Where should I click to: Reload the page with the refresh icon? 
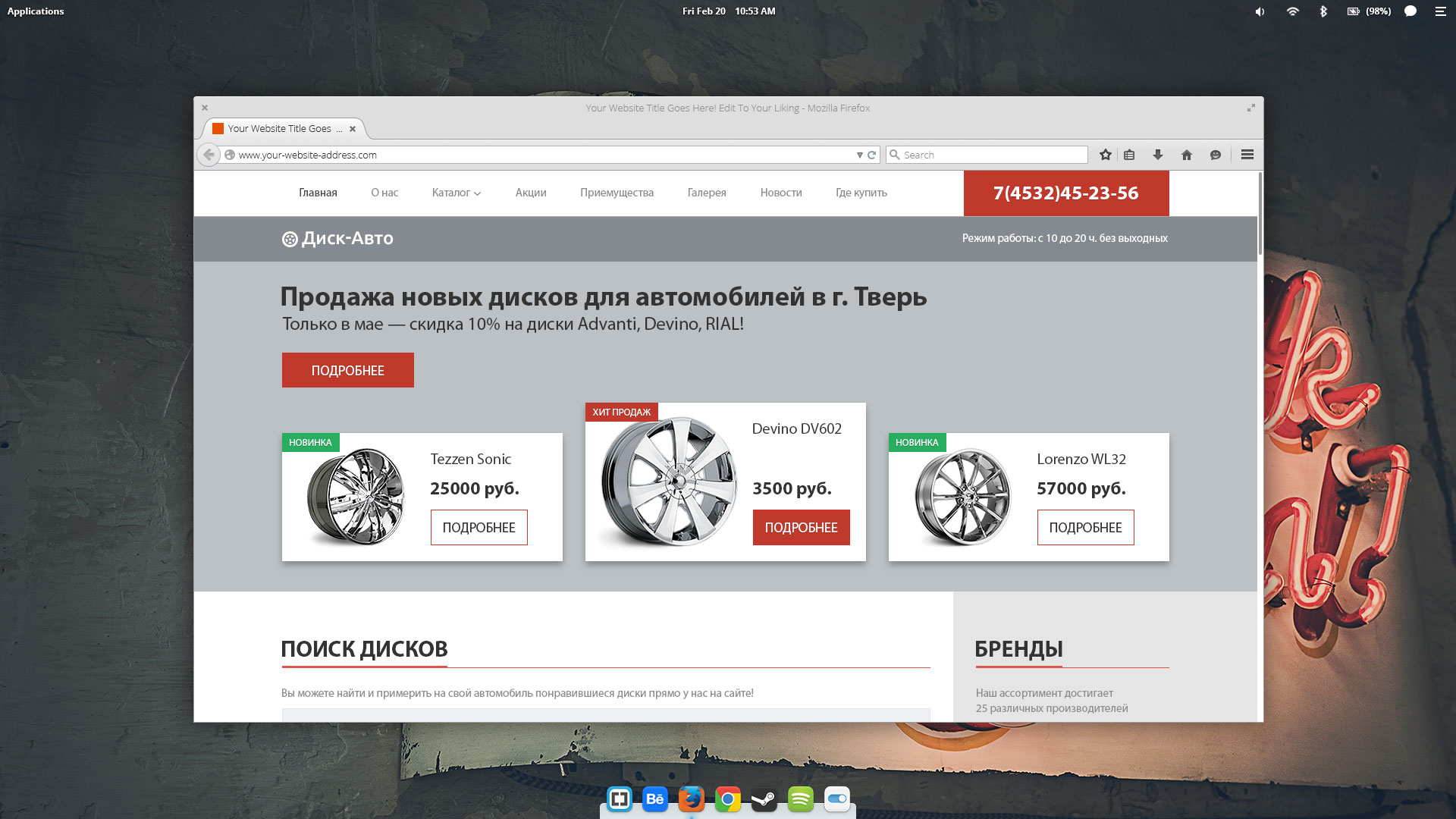[x=871, y=155]
